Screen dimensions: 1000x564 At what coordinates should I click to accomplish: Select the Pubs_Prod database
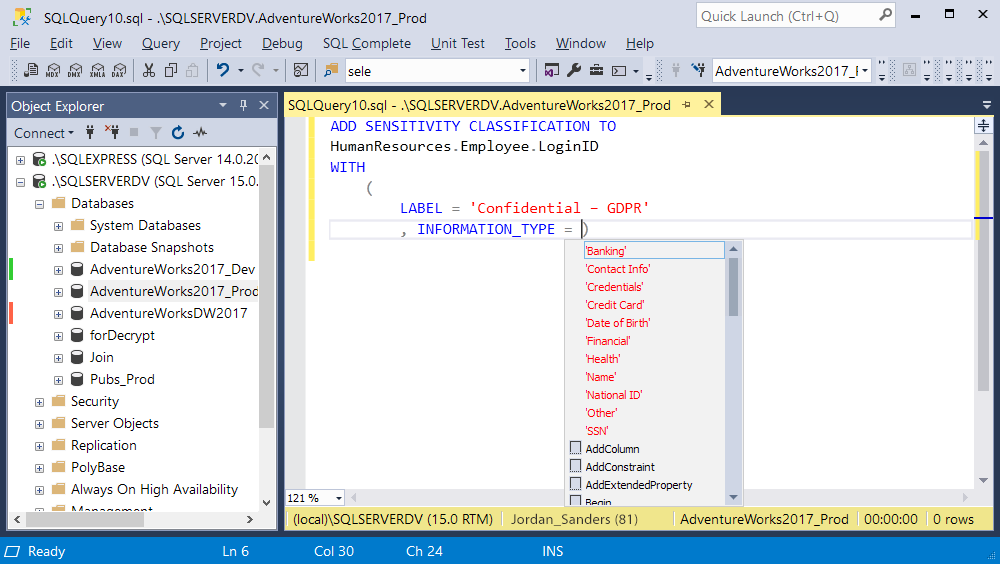coord(122,380)
